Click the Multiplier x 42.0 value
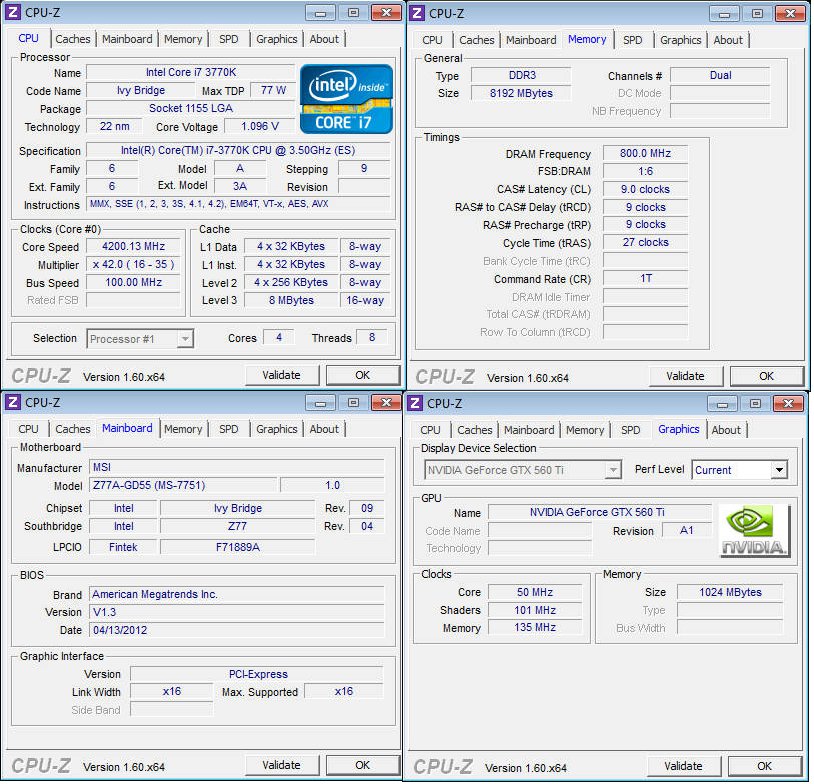This screenshot has height=784, width=814. [x=133, y=265]
